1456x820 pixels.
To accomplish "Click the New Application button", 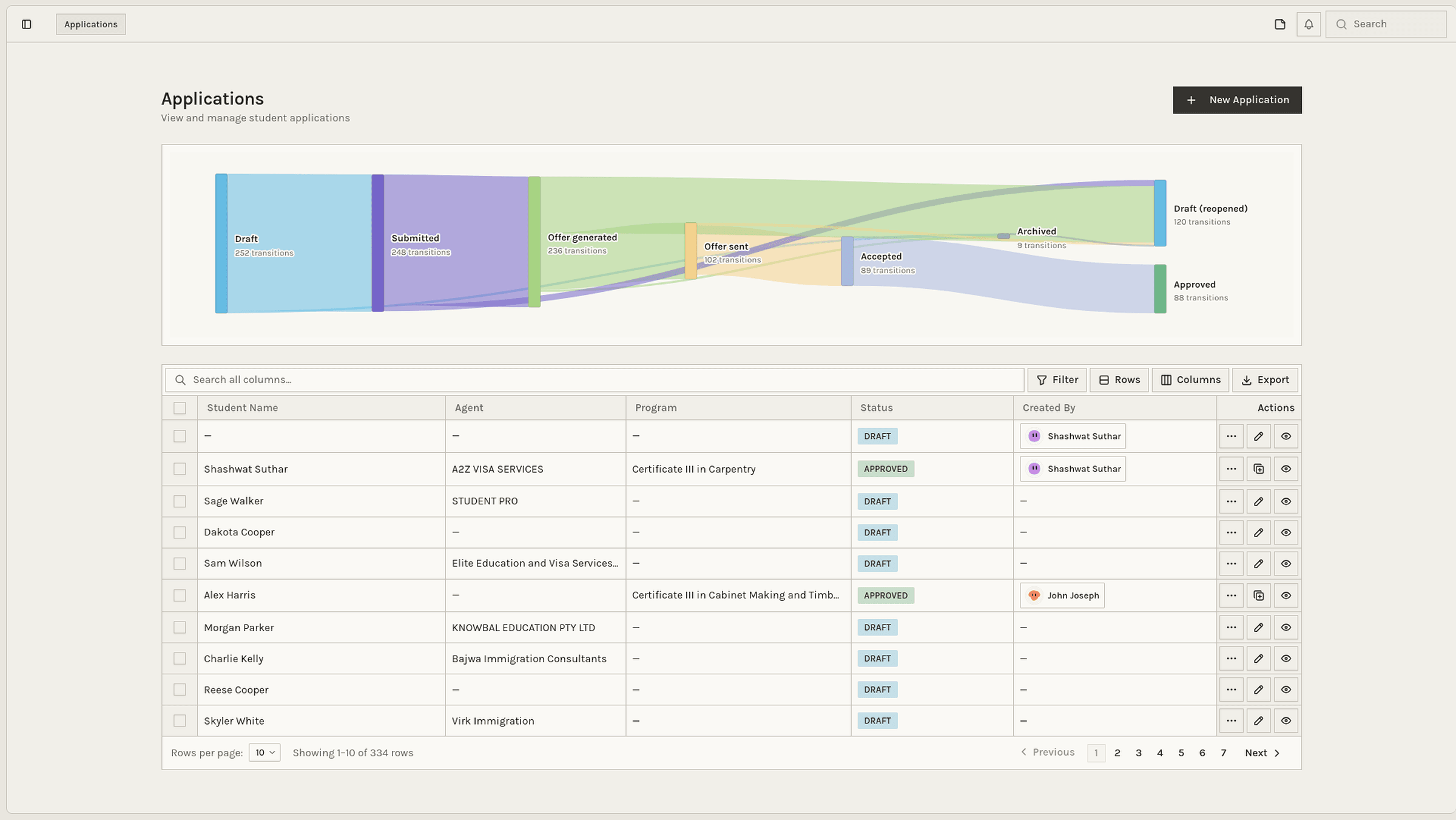I will coord(1237,100).
